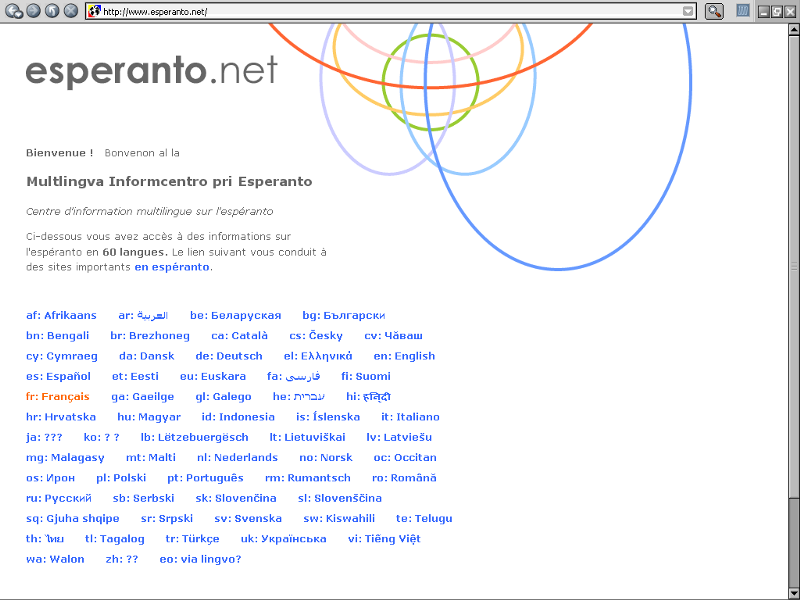Choose the "de: Deutsch" language link
The height and width of the screenshot is (600, 800).
[x=229, y=356]
